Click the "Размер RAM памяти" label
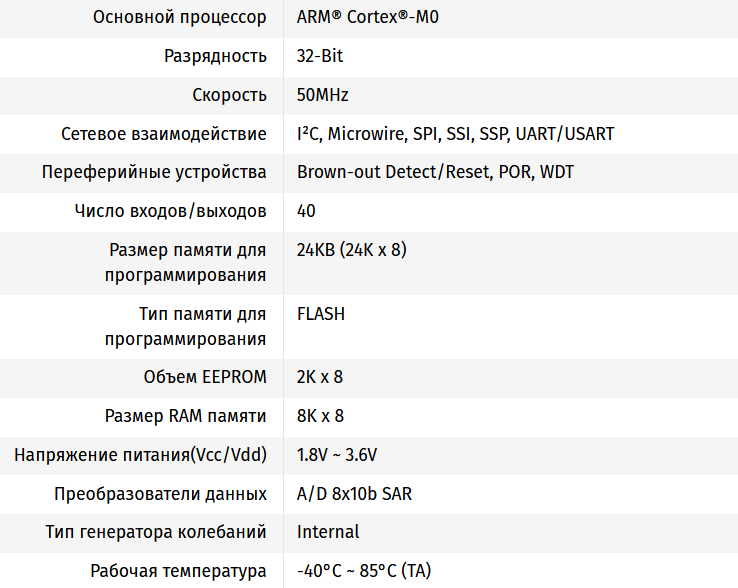Viewport: 738px width, 588px height. [186, 416]
